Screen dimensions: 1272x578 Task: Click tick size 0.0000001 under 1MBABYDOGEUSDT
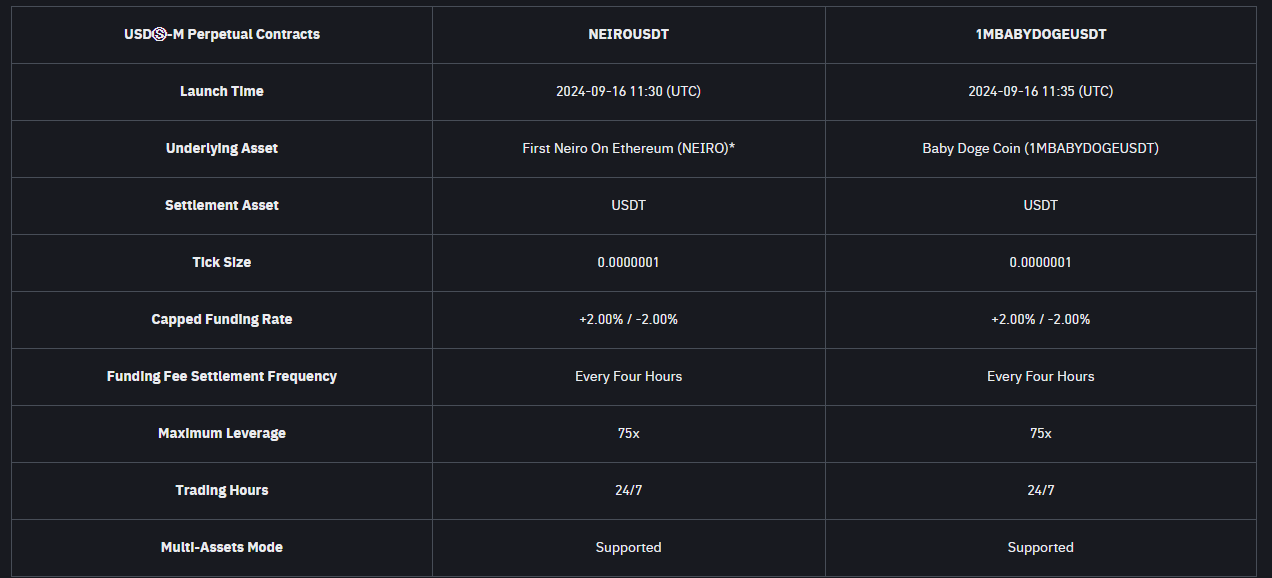[1040, 262]
